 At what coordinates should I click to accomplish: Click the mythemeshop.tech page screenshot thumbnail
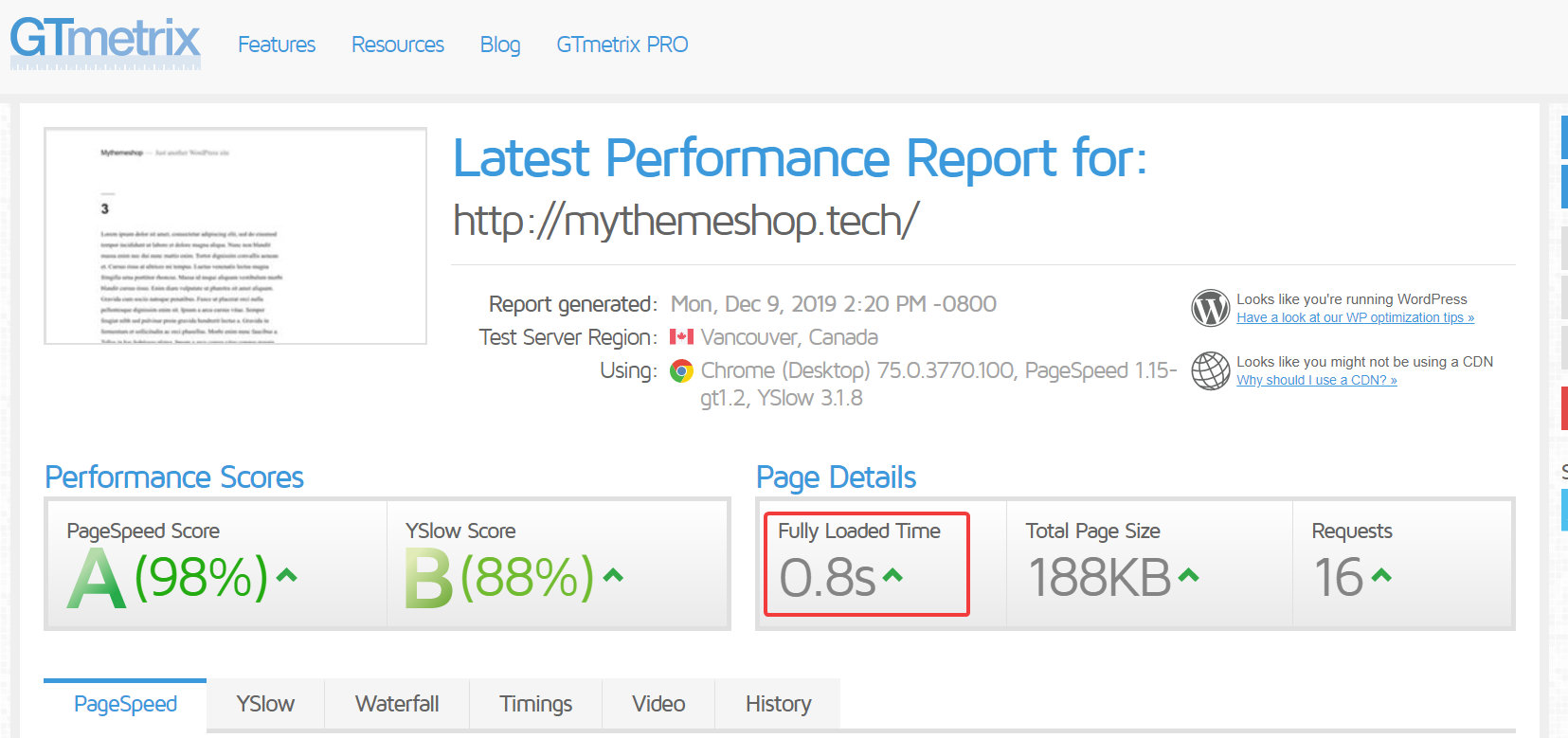click(x=235, y=236)
